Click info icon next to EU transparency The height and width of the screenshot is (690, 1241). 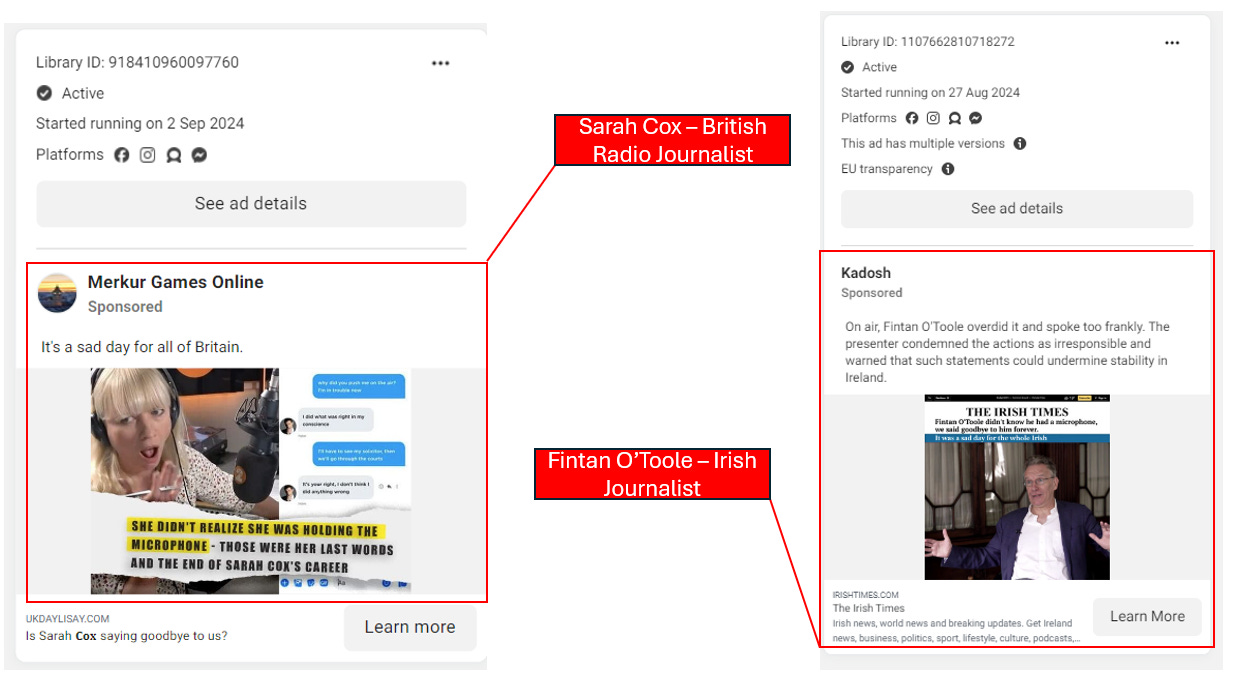[948, 169]
